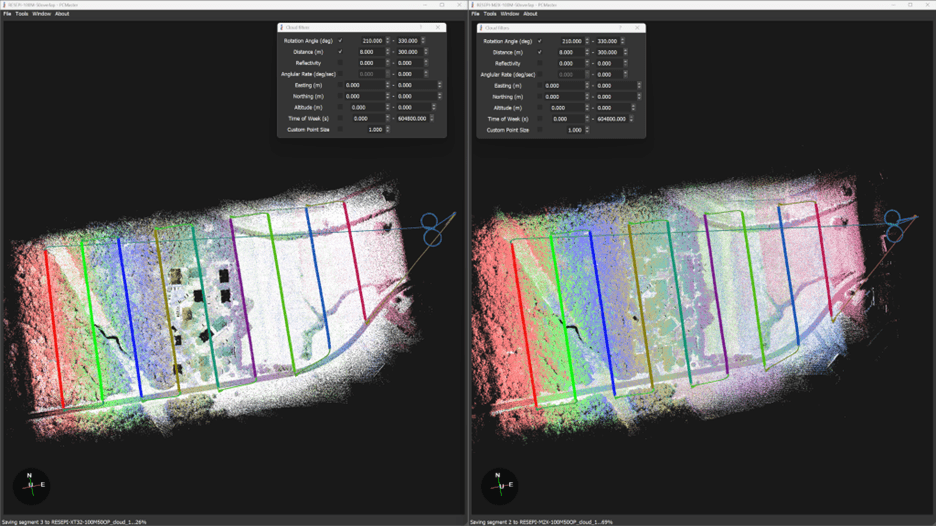The width and height of the screenshot is (936, 526).
Task: Click the Cloud Filters dialog icon in right window
Action: [x=481, y=28]
